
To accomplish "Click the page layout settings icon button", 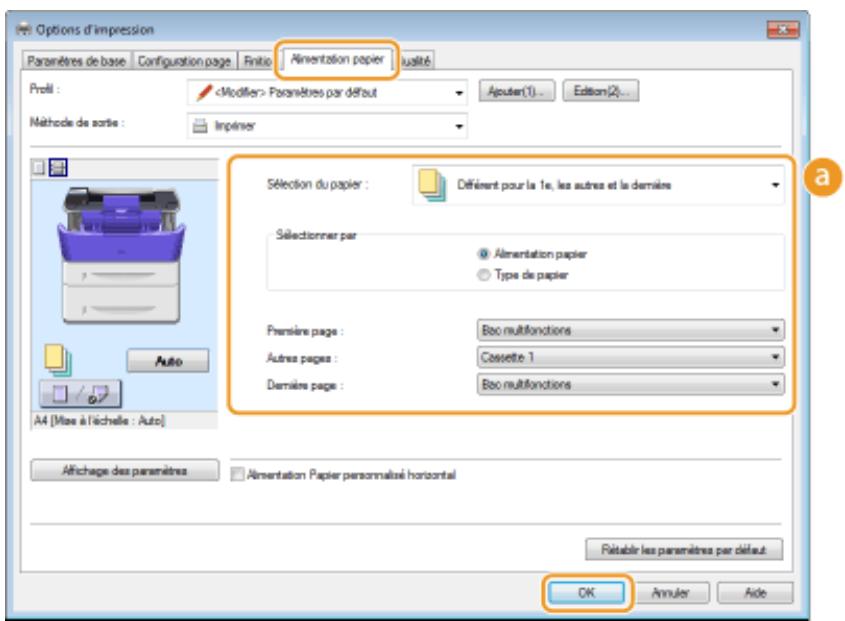I will [80, 394].
